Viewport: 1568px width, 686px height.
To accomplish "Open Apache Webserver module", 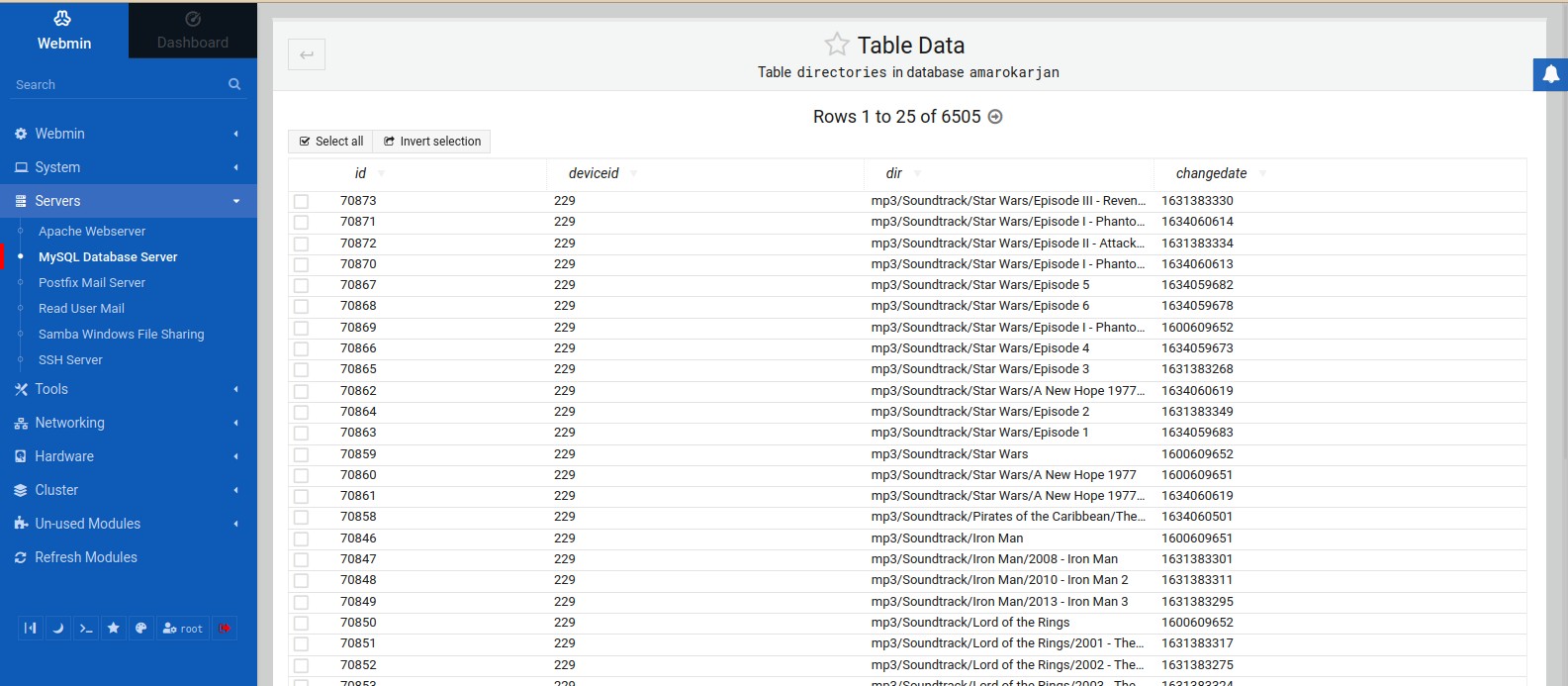I will (x=92, y=231).
